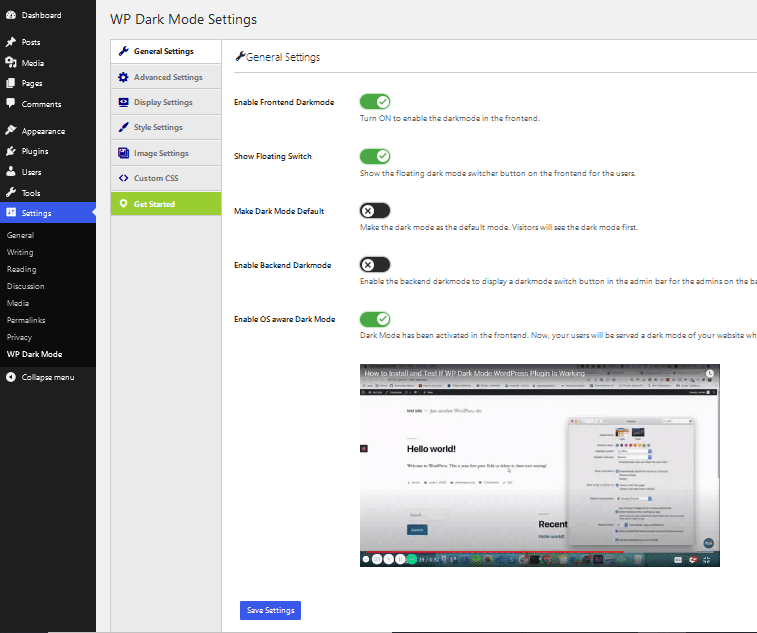757x633 pixels.
Task: Open the Get Started tab
Action: click(x=166, y=204)
